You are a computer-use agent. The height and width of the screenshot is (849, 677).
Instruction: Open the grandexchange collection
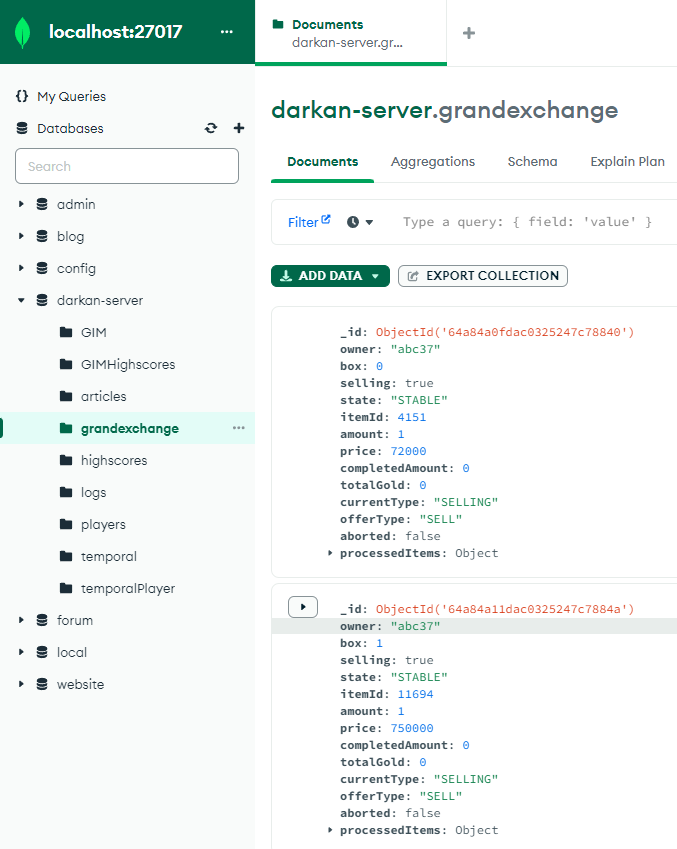130,428
